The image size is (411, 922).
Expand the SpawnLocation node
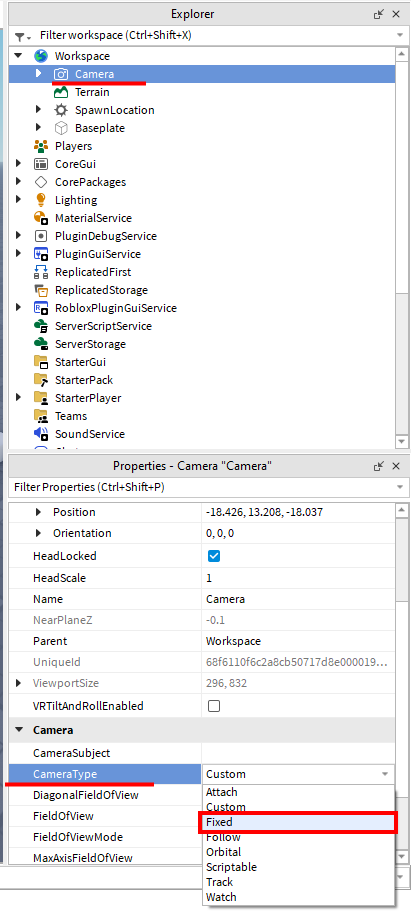click(39, 109)
